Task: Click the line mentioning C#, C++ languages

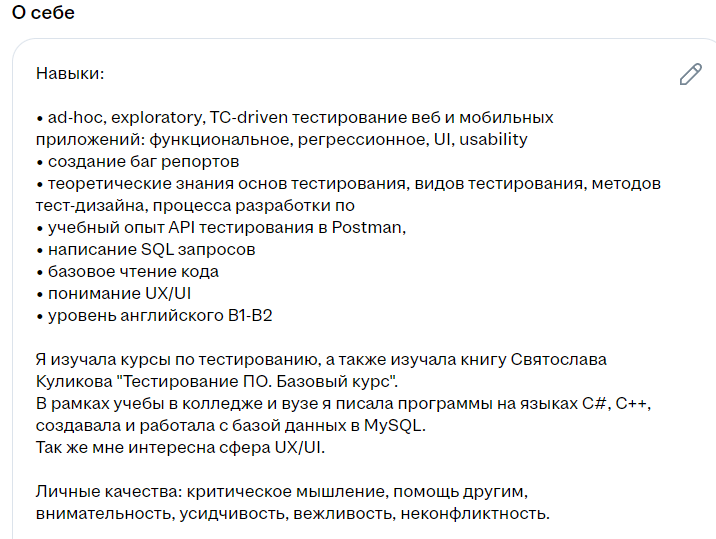Action: pyautogui.click(x=343, y=403)
